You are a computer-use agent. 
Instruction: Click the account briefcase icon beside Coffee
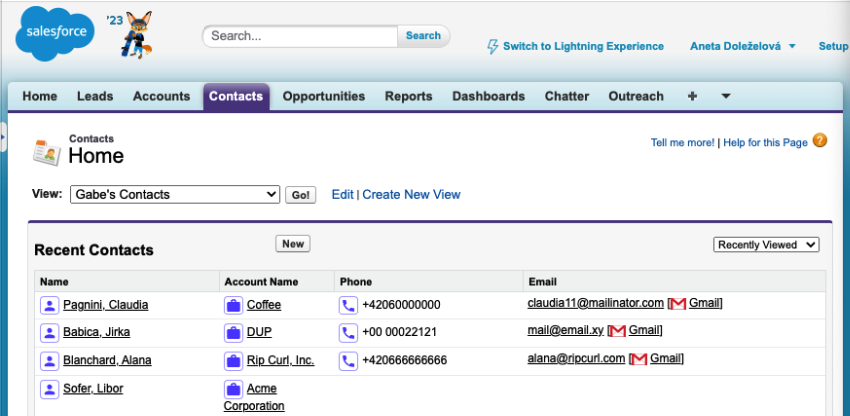coord(233,305)
